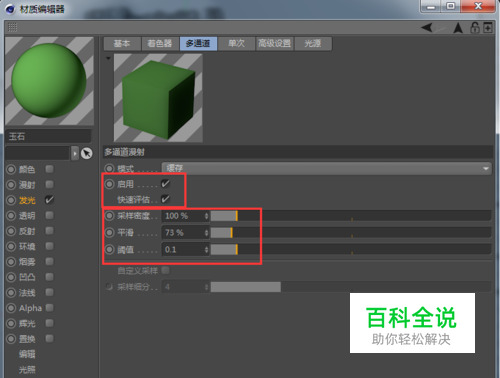
Task: Click the green cube preview thumbnail
Action: coord(158,98)
